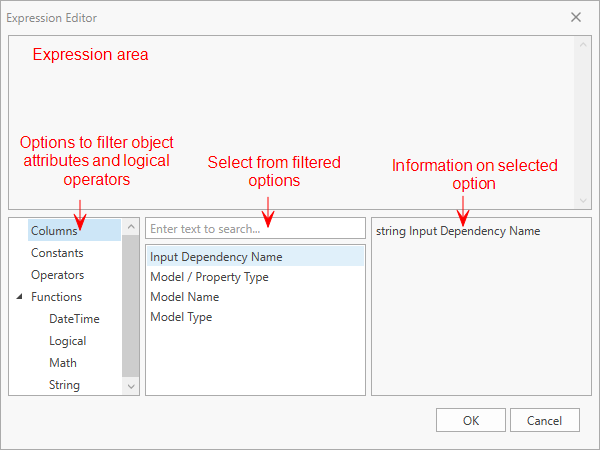Image resolution: width=600 pixels, height=450 pixels.
Task: Open the Logical functions subcategory
Action: [67, 341]
